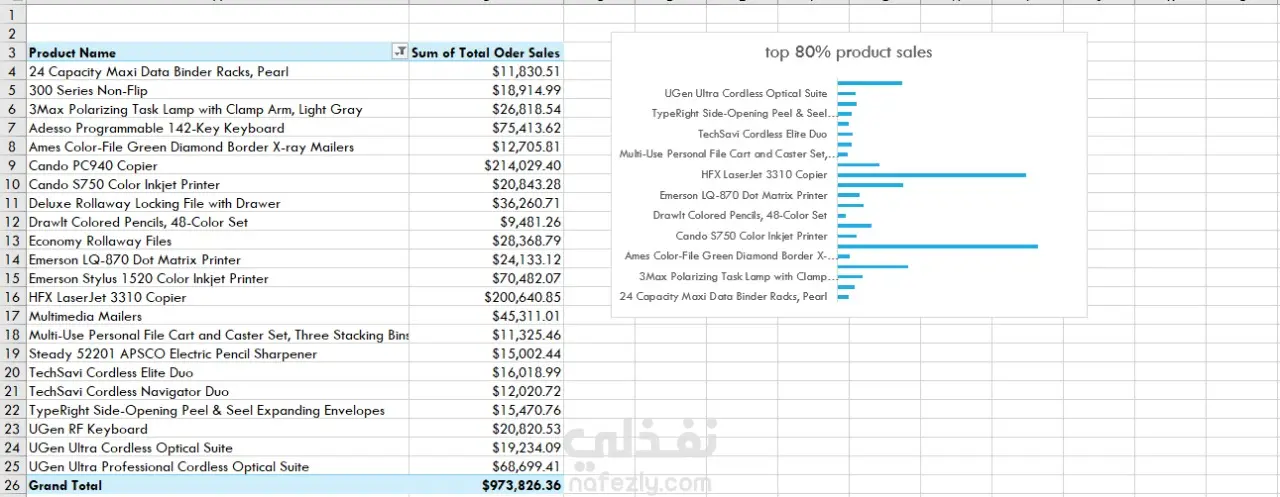The image size is (1280, 497).
Task: Select TypeRight Side-Opening Peel & Seel table cell
Action: coord(217,410)
